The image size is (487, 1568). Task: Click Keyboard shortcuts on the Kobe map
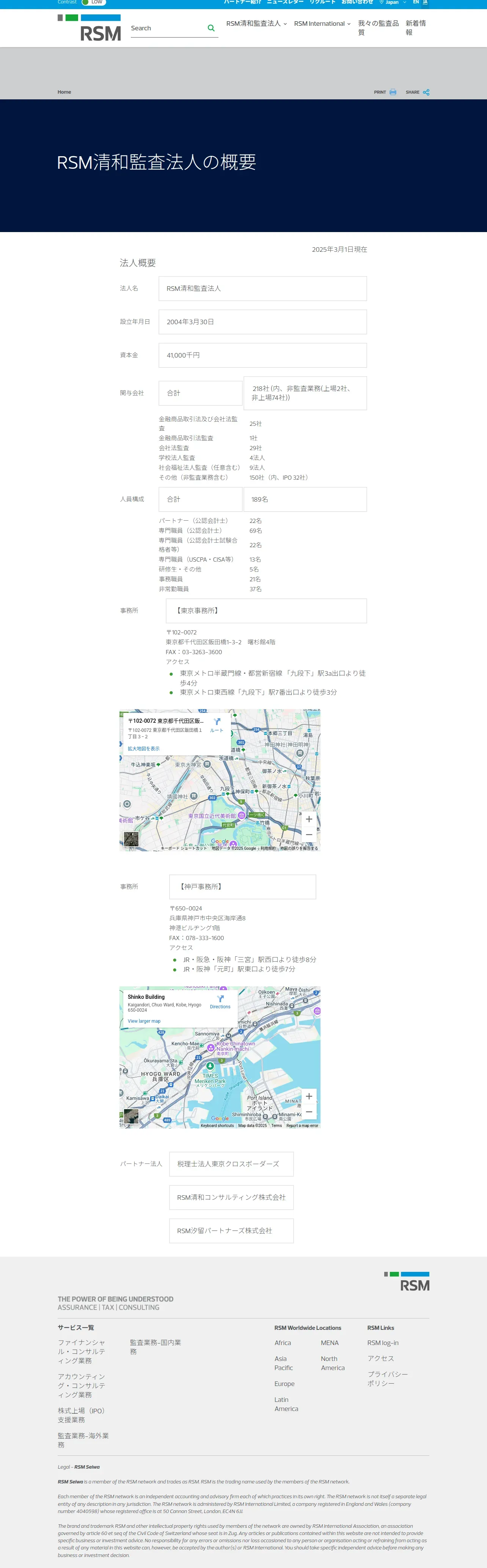point(217,1125)
